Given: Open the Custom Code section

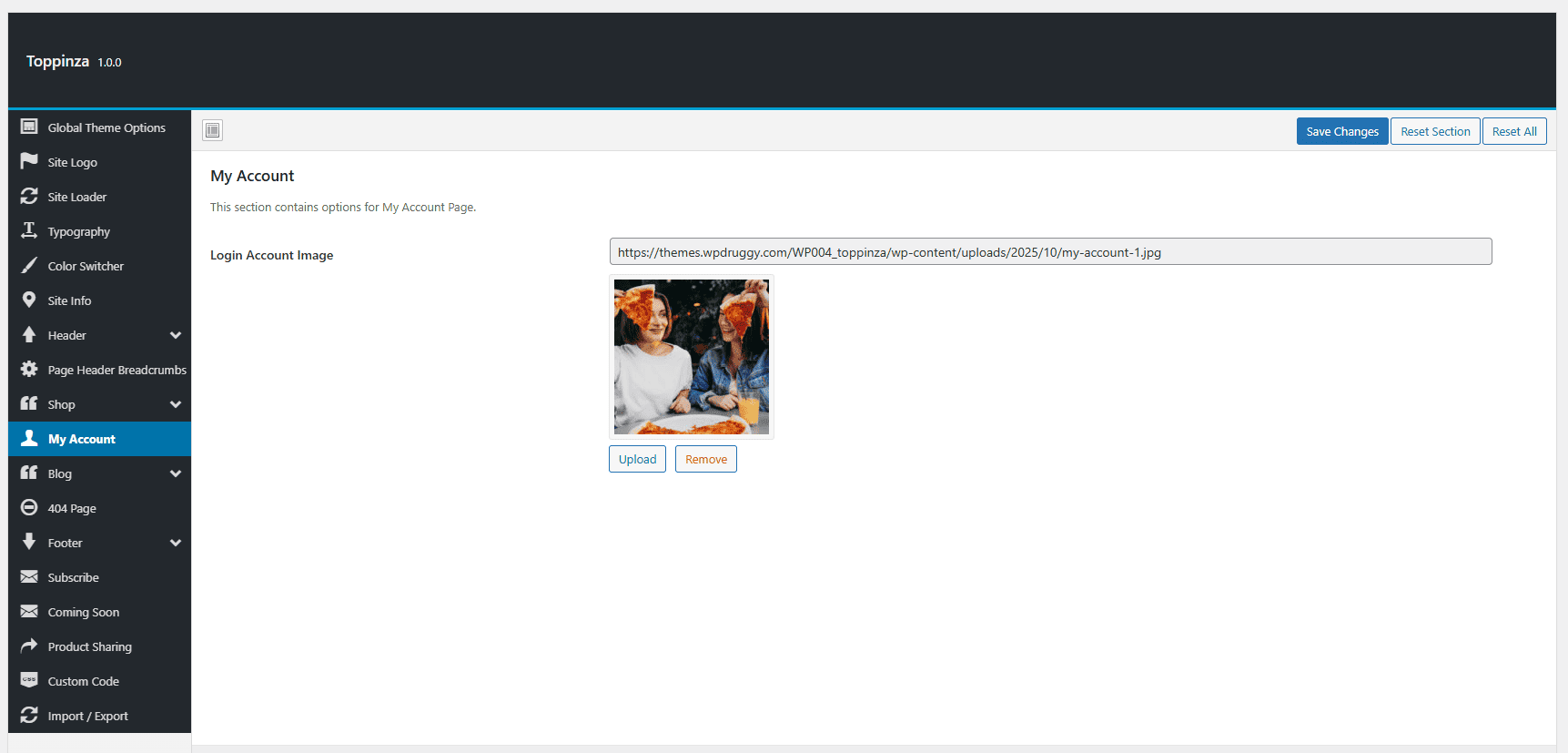Looking at the screenshot, I should click(x=99, y=681).
